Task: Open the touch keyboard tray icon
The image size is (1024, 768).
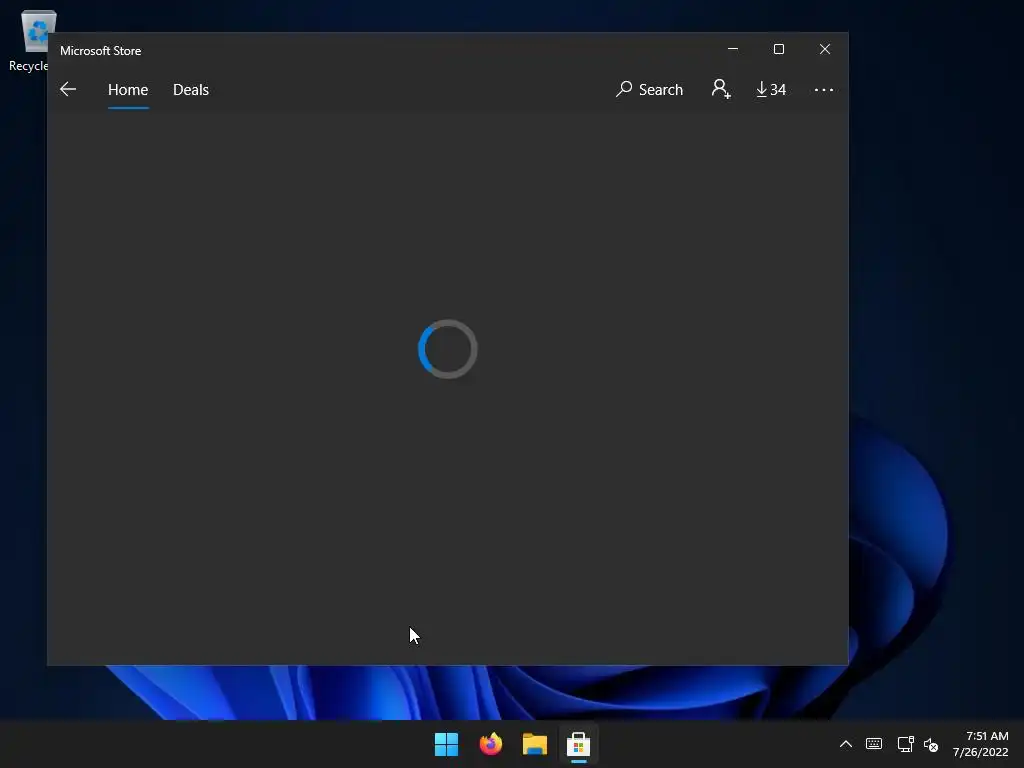Action: [x=874, y=744]
